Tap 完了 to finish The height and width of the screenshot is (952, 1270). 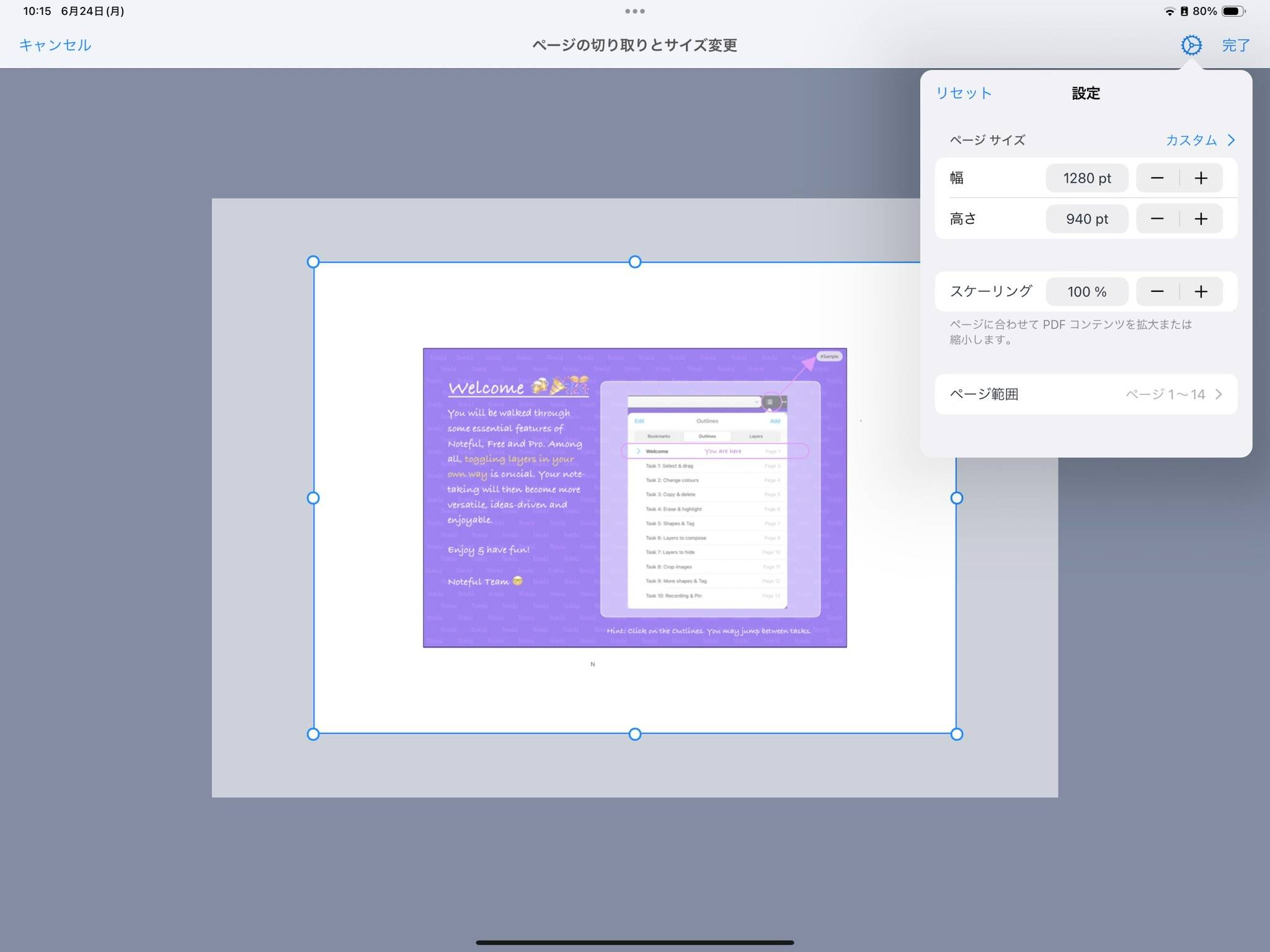(1236, 45)
